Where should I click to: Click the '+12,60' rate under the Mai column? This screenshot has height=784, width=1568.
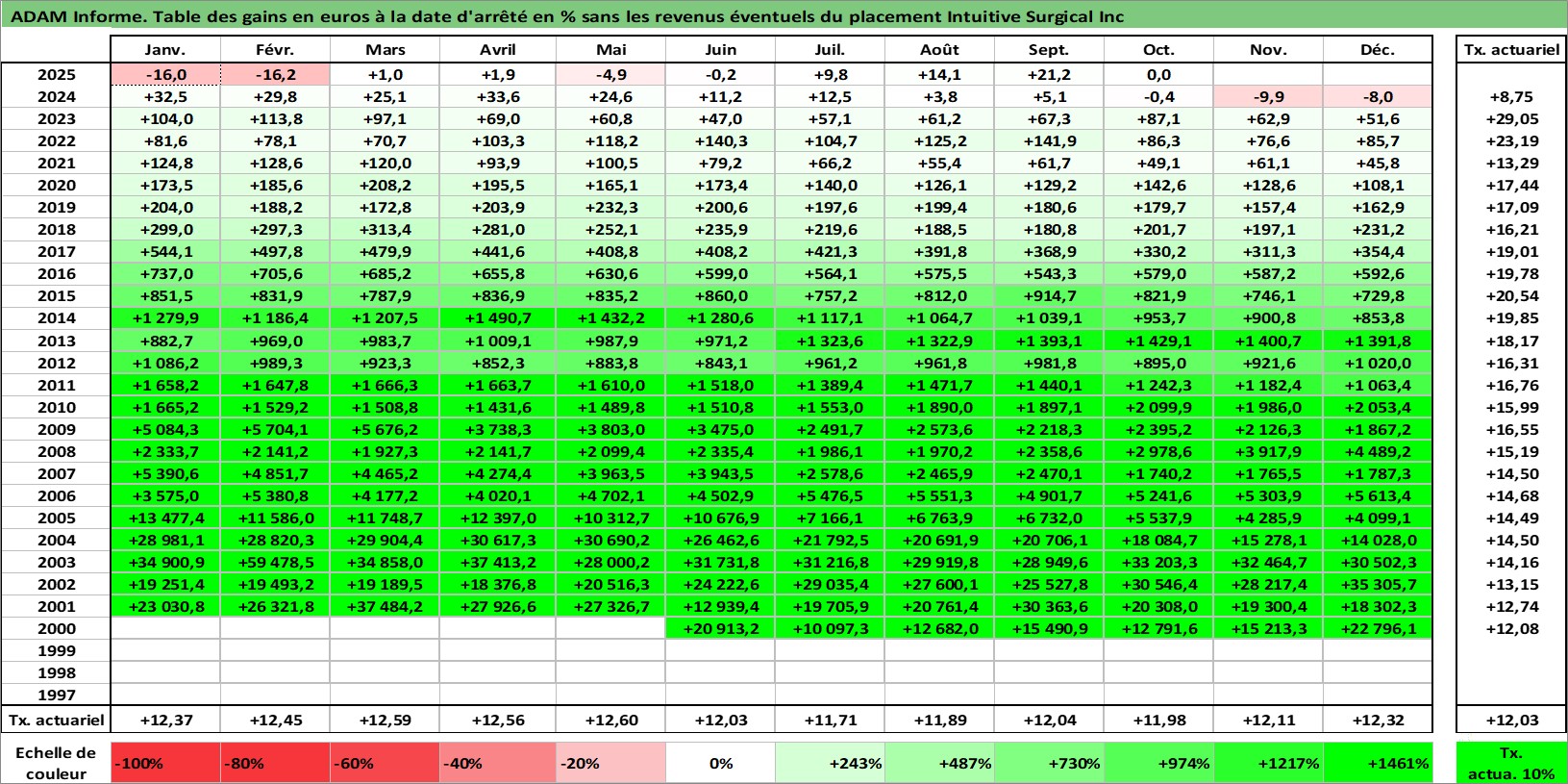(x=610, y=720)
